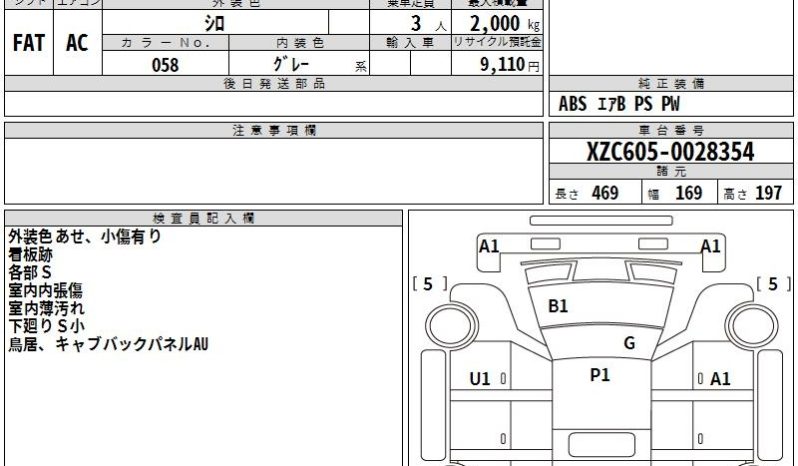Screen dimensions: 798x466
Task: Click the 車台番号 header
Action: pos(671,130)
